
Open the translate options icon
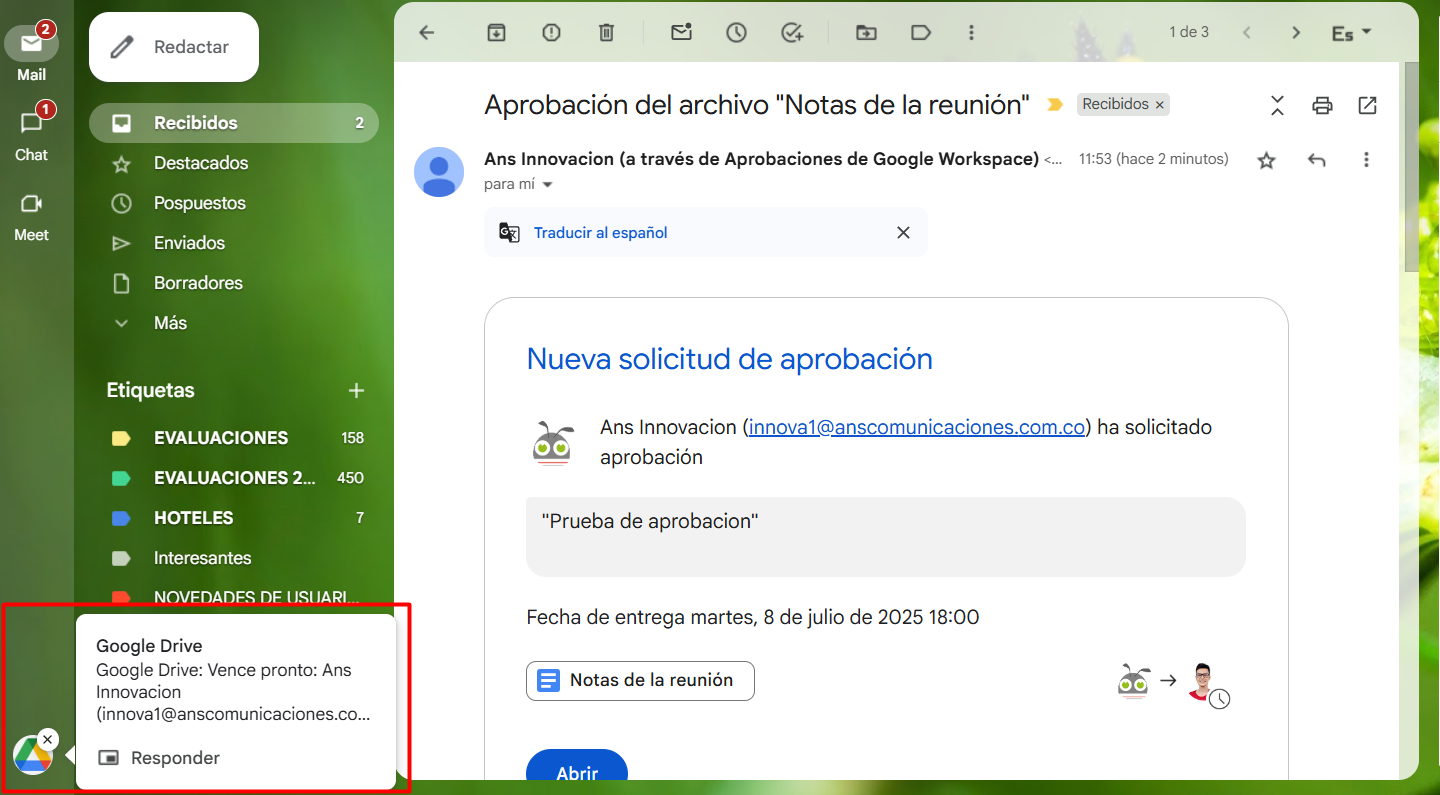[x=509, y=233]
